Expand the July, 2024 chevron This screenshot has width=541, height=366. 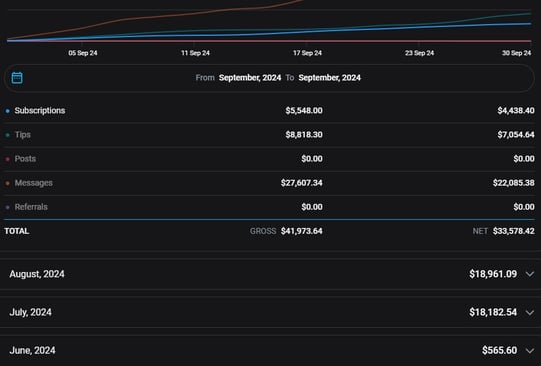click(530, 313)
